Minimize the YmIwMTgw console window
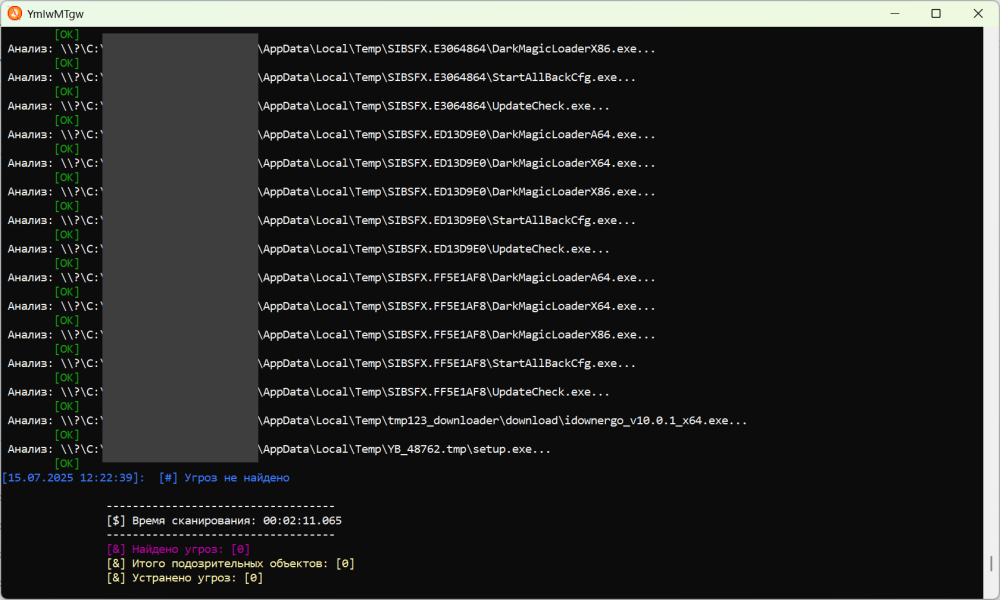Screen dimensions: 1000x600 pyautogui.click(x=895, y=13)
